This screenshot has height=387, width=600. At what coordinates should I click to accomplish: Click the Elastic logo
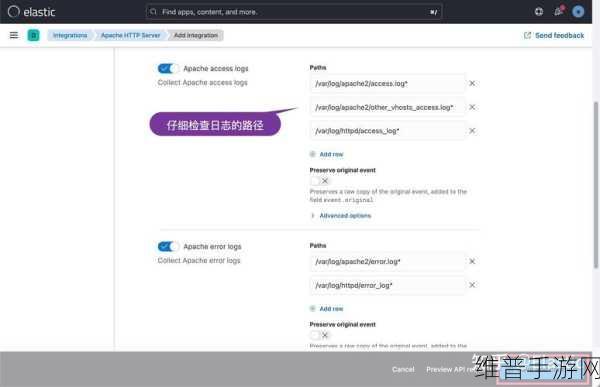pyautogui.click(x=31, y=12)
